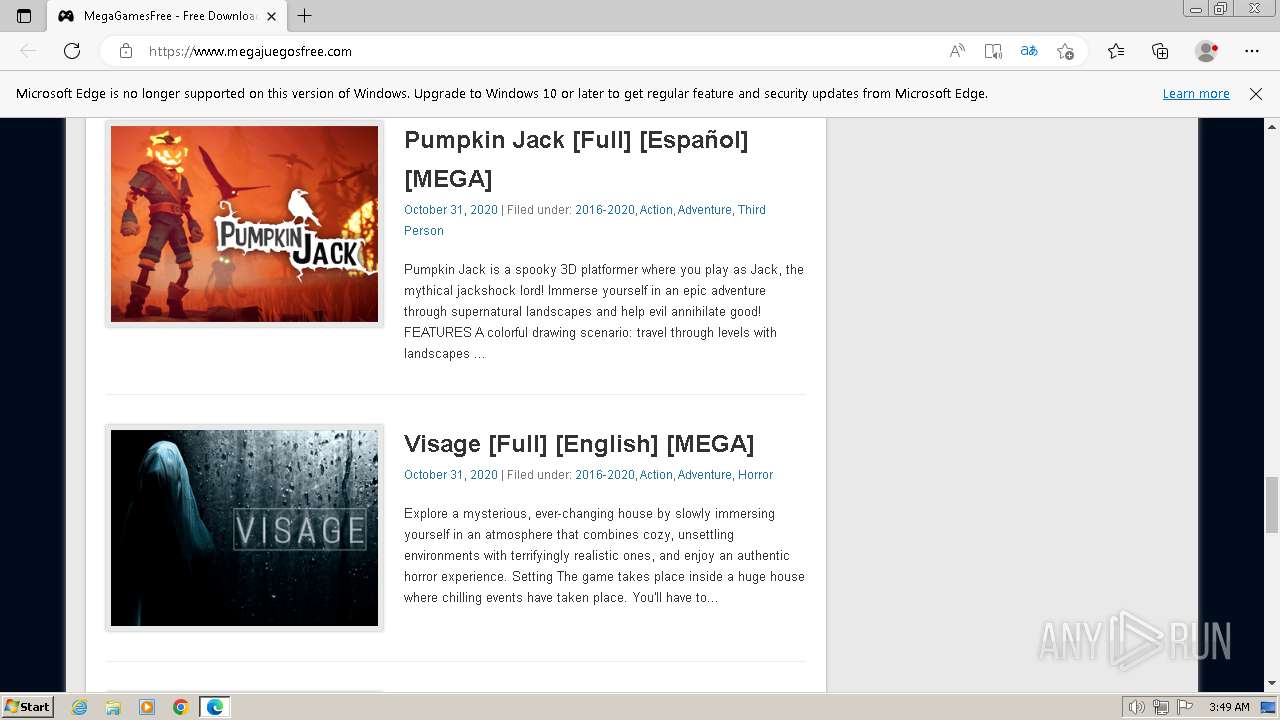Open the Pumpkin Jack [Full] [Español] [MEGA] title

pos(576,159)
